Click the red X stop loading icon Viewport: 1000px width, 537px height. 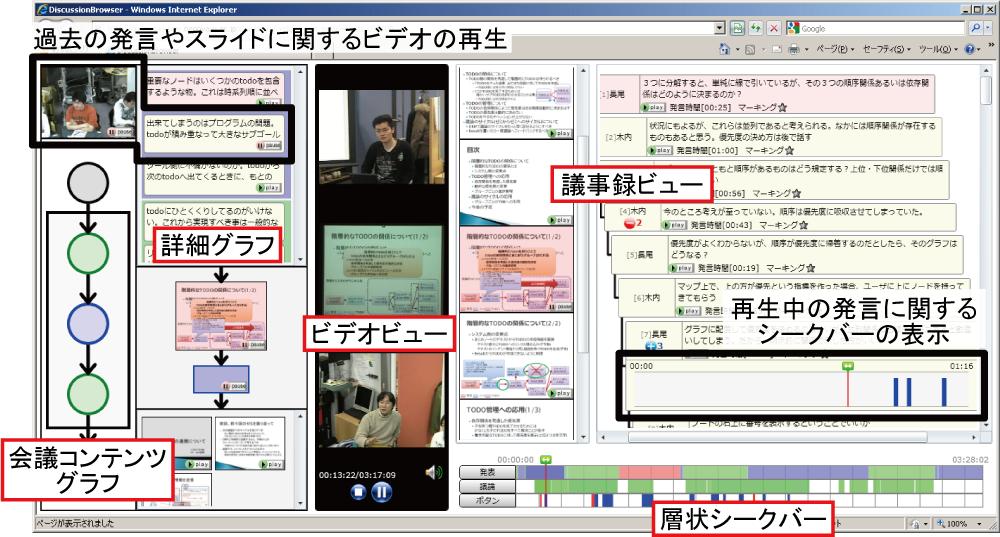point(774,28)
